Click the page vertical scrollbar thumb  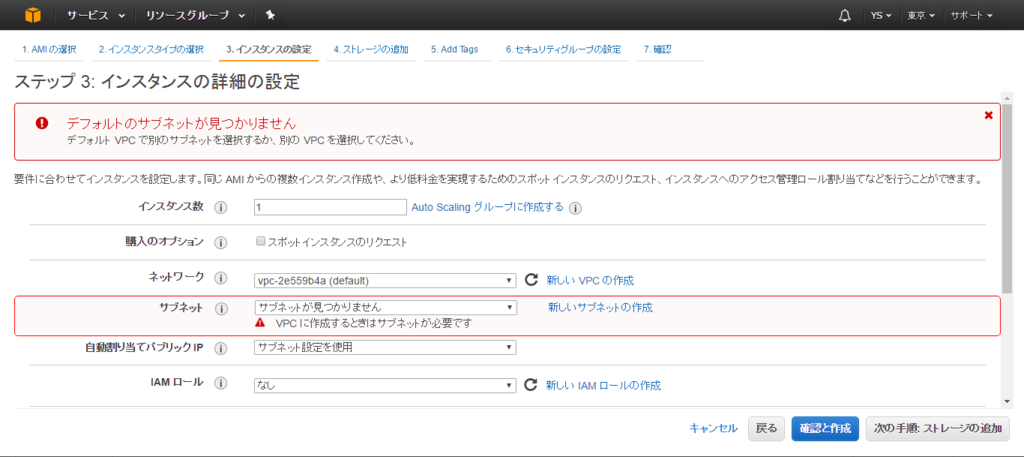pos(1008,199)
